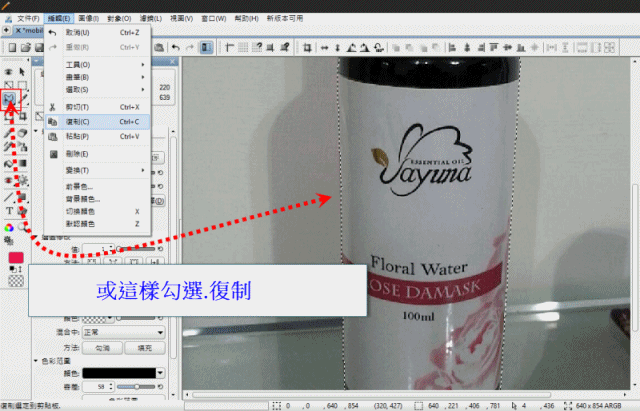Screen dimensions: 640x411
Task: Swap foreground and background colors icon
Action: point(19,269)
